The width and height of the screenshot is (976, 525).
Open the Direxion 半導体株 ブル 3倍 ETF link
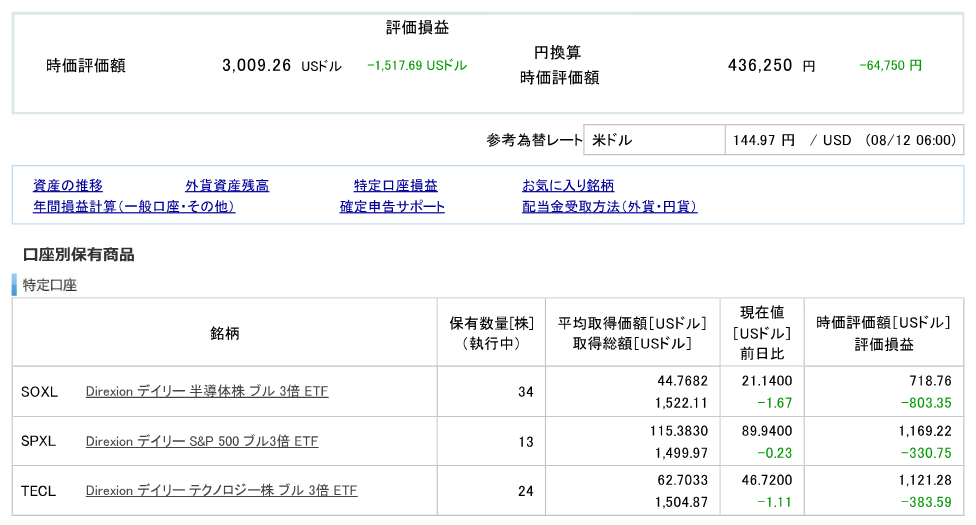207,391
